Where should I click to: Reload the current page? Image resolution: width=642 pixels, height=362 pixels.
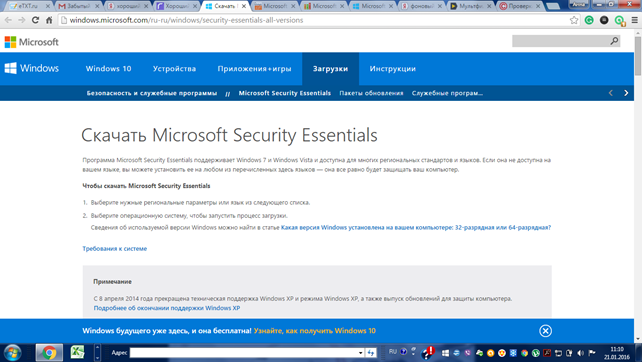pyautogui.click(x=36, y=20)
